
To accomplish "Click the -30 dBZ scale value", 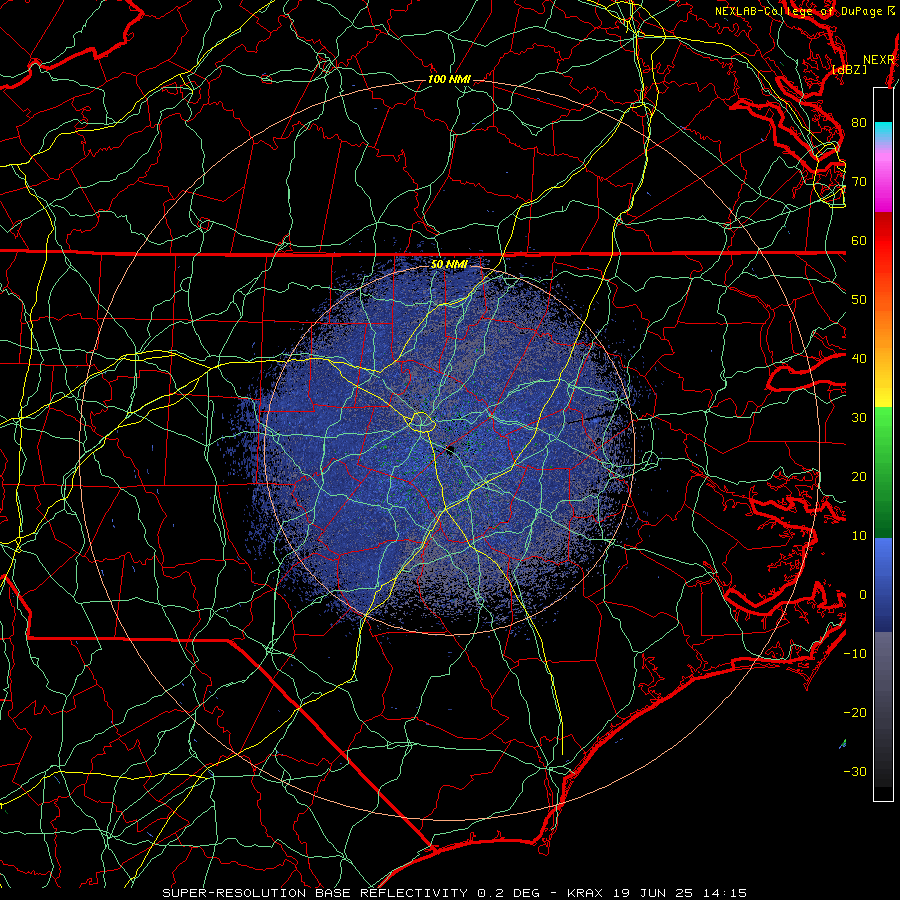I will coord(855,772).
